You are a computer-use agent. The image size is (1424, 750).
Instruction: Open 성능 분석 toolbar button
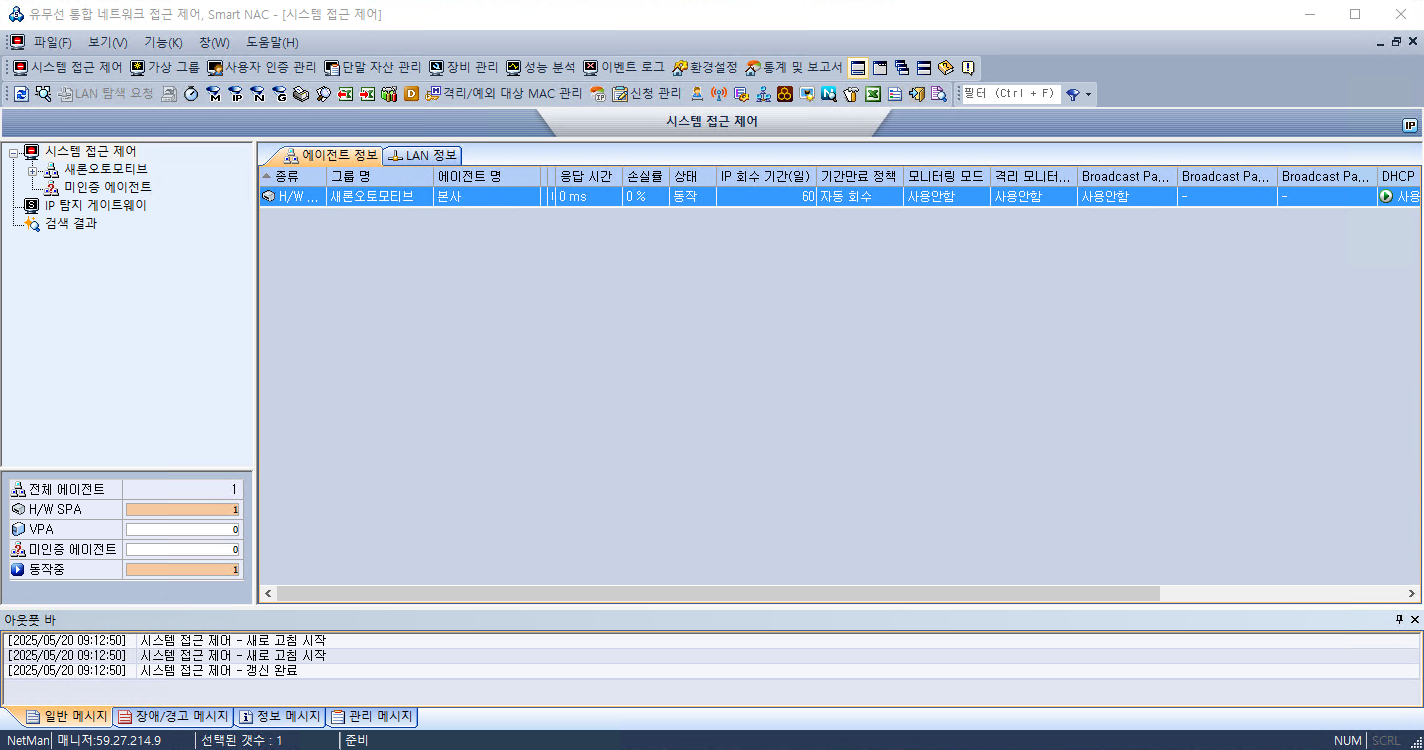(x=541, y=68)
